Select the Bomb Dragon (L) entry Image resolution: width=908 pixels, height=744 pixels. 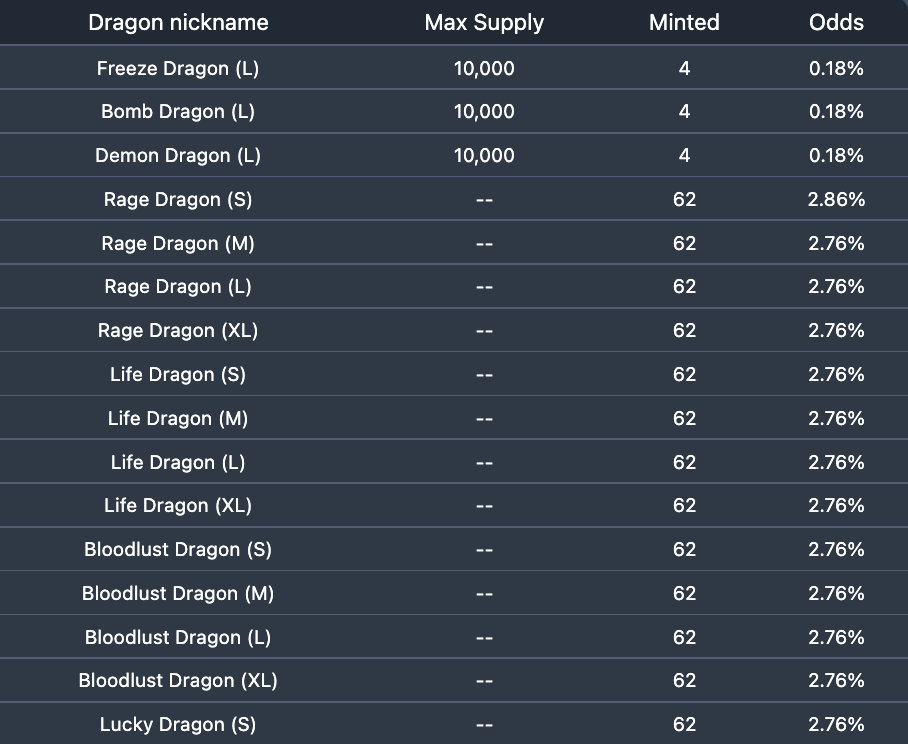(178, 111)
